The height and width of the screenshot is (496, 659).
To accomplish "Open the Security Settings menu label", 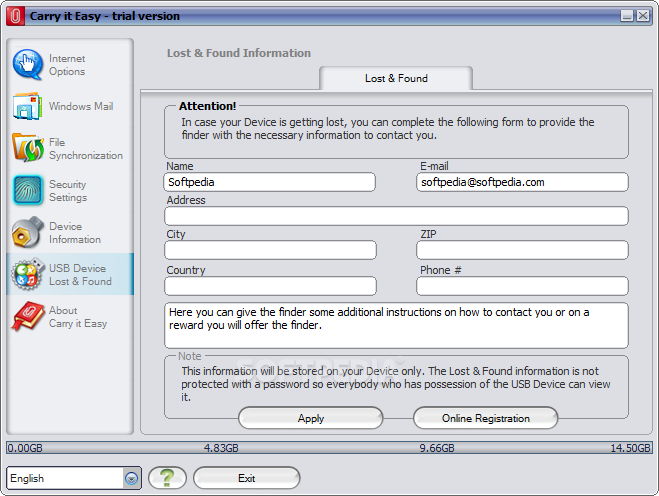I will 68,191.
